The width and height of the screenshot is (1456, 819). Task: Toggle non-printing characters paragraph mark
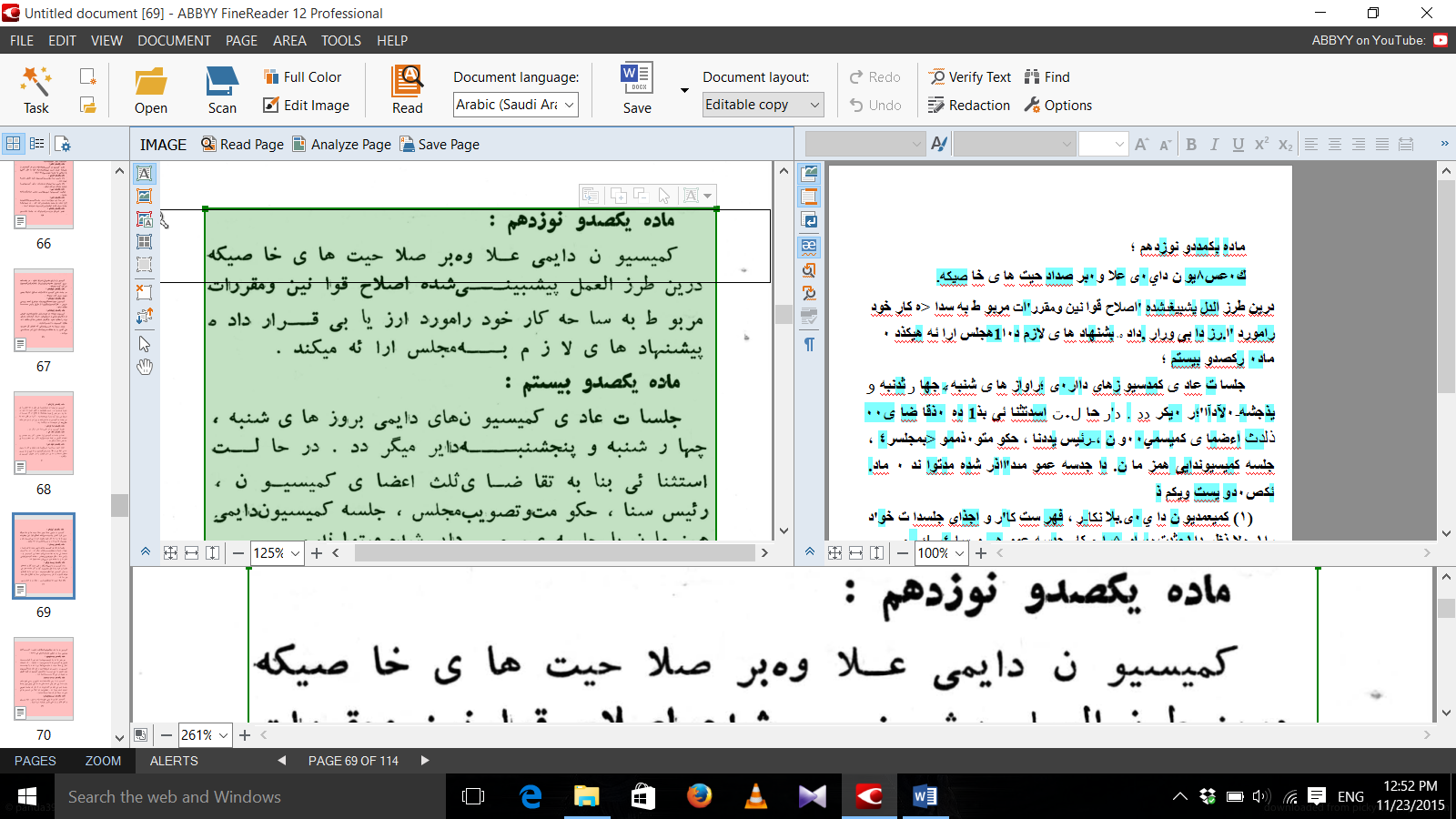pos(809,344)
